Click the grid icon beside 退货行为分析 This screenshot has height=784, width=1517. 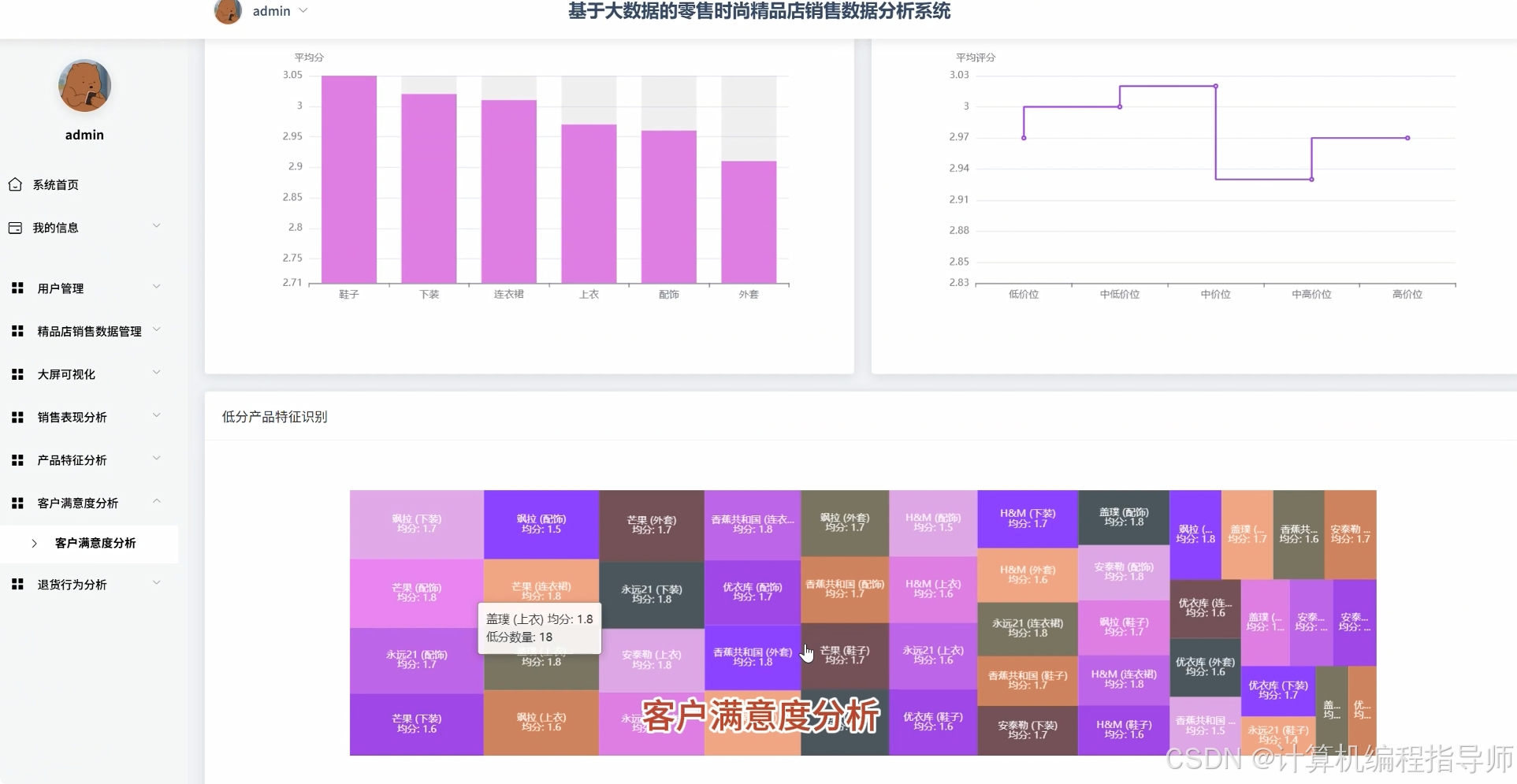[x=17, y=585]
